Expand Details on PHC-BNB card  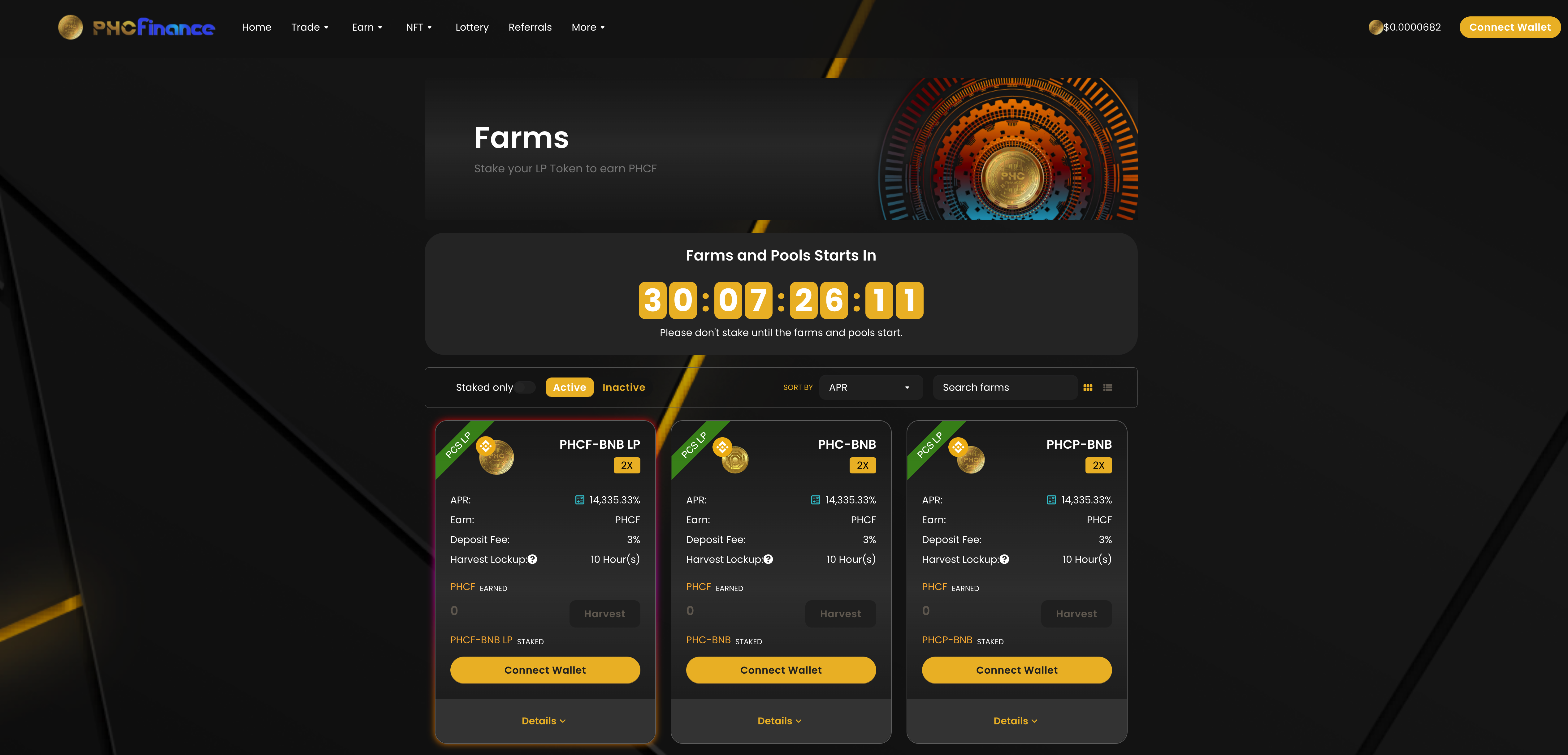coord(779,721)
